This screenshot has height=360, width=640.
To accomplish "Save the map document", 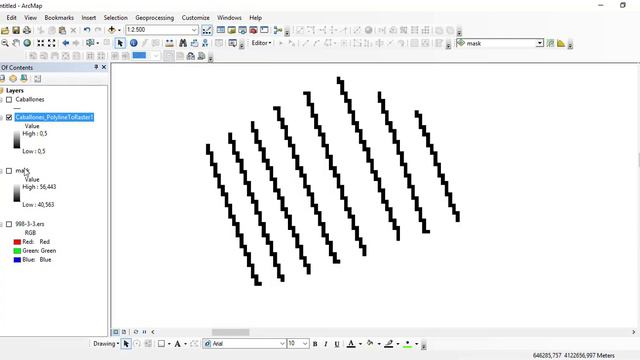I will click(16, 30).
